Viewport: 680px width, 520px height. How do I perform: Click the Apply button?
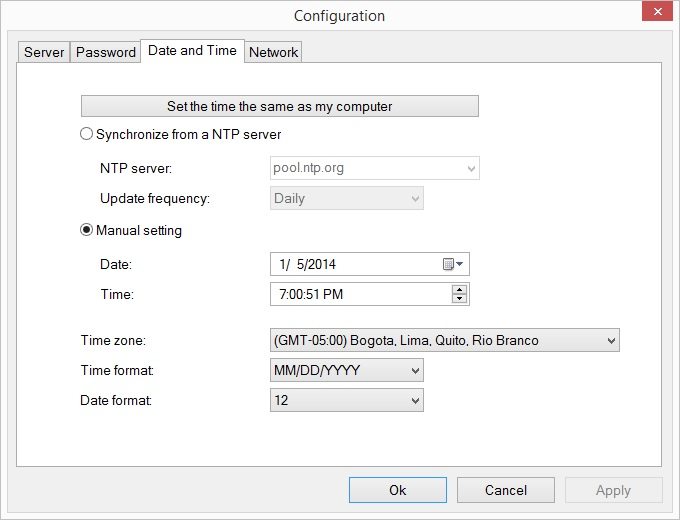(x=614, y=490)
